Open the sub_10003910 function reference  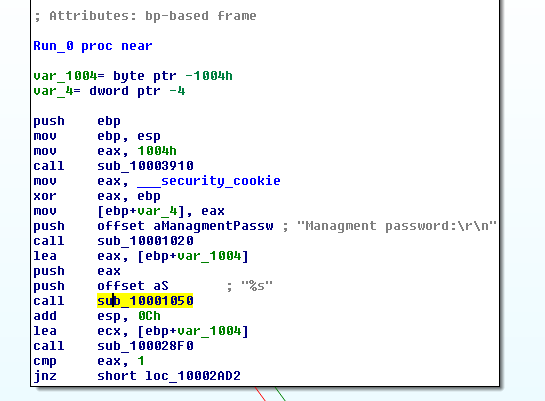click(145, 166)
